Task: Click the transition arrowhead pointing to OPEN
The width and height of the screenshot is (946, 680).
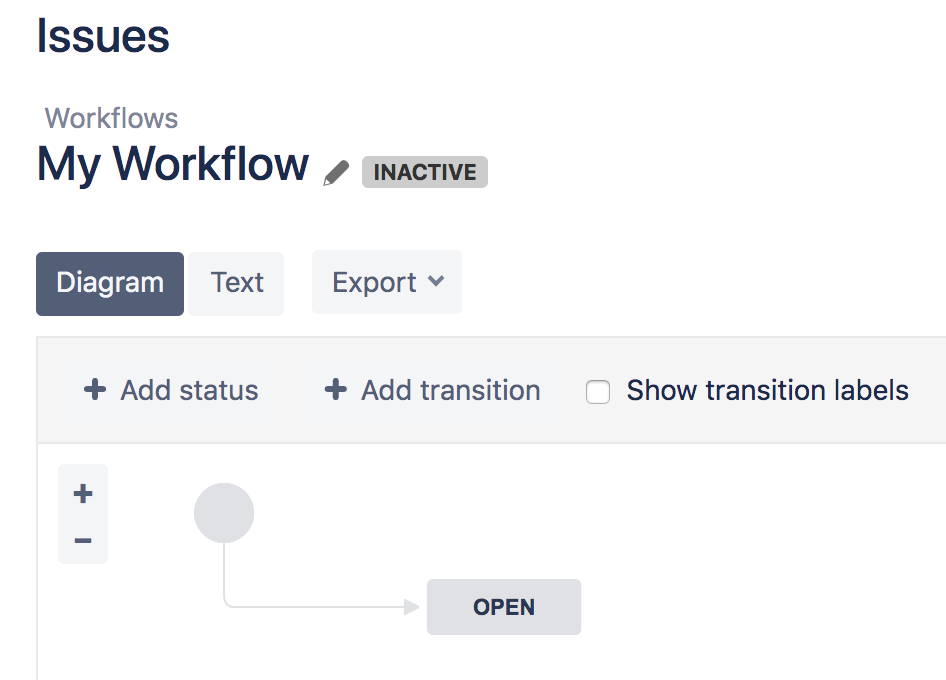Action: coord(413,606)
